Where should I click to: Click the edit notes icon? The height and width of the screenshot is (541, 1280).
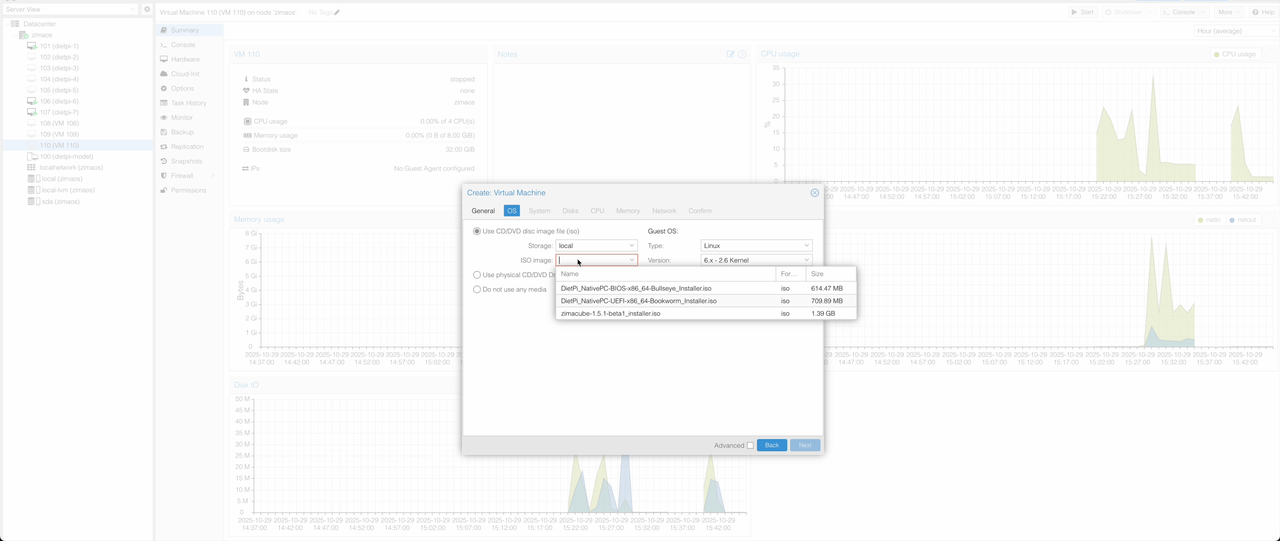730,54
